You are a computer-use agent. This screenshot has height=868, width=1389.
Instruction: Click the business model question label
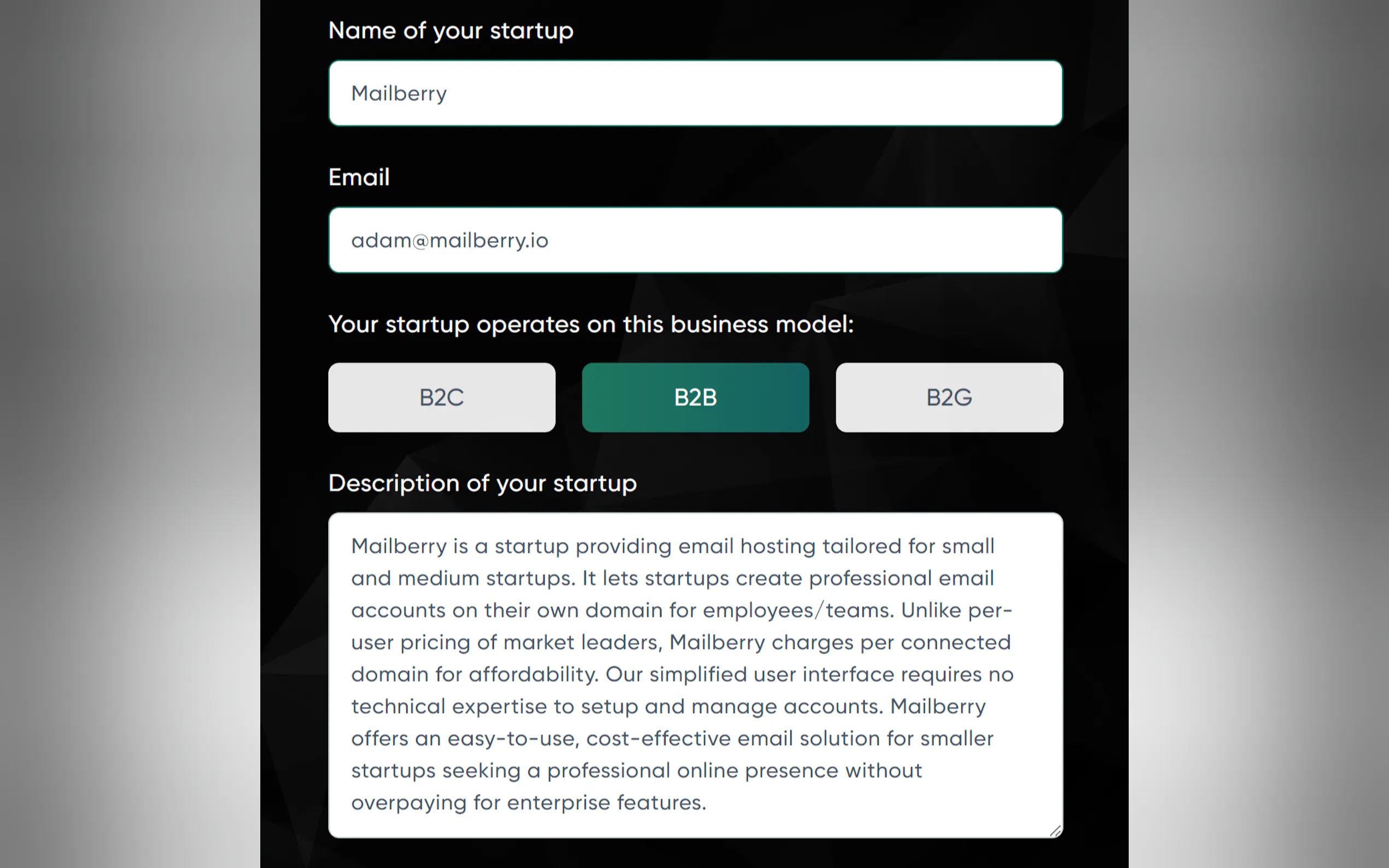591,324
